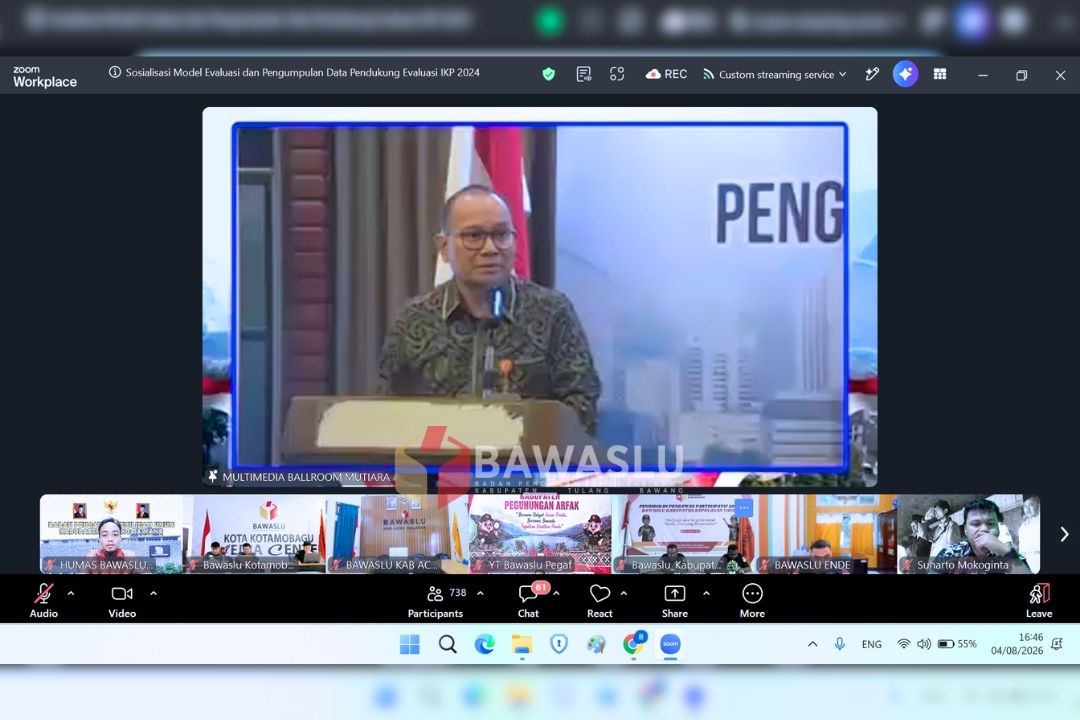The height and width of the screenshot is (720, 1080).
Task: Click the green encryption shield icon
Action: pyautogui.click(x=548, y=74)
